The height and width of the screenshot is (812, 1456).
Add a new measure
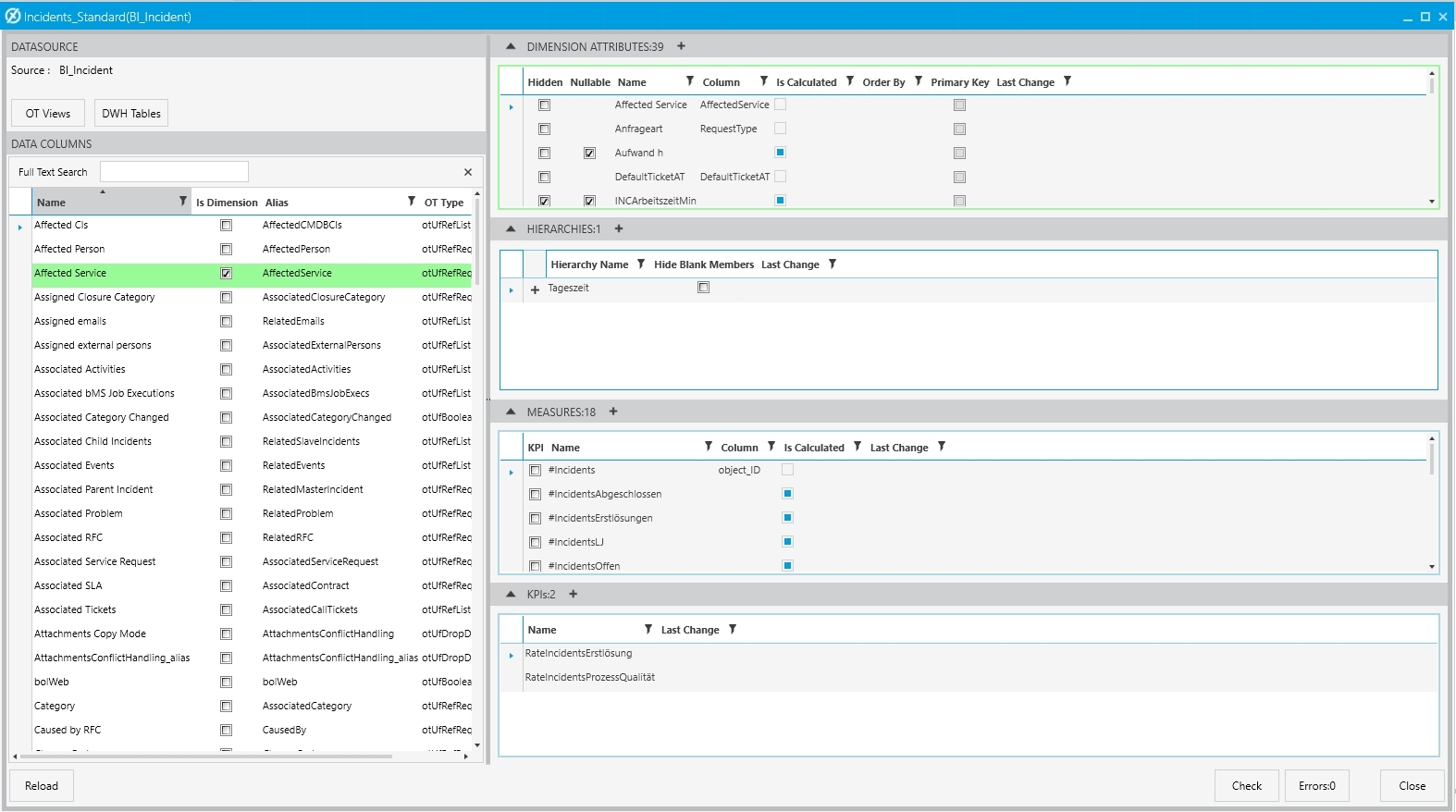pos(613,412)
